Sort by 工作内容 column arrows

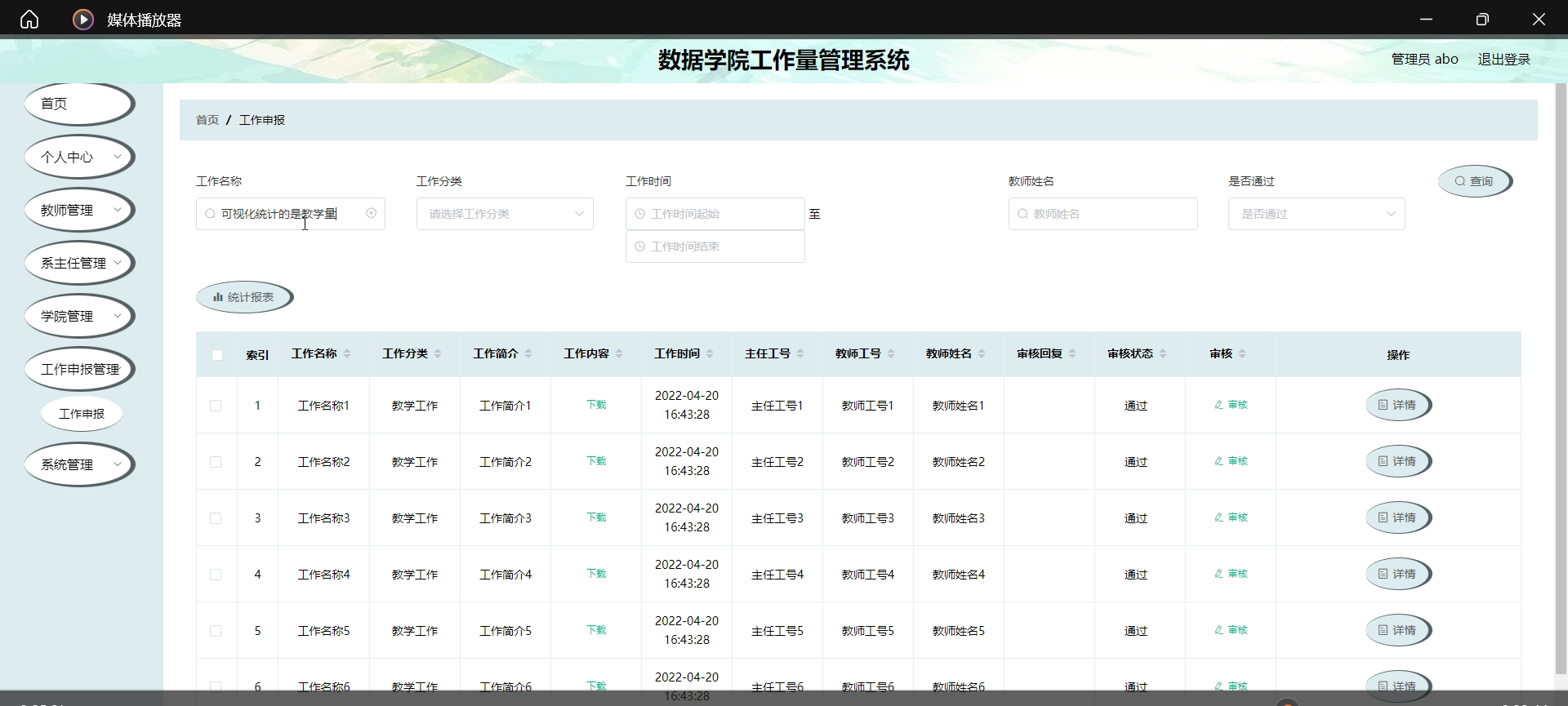[x=619, y=353]
